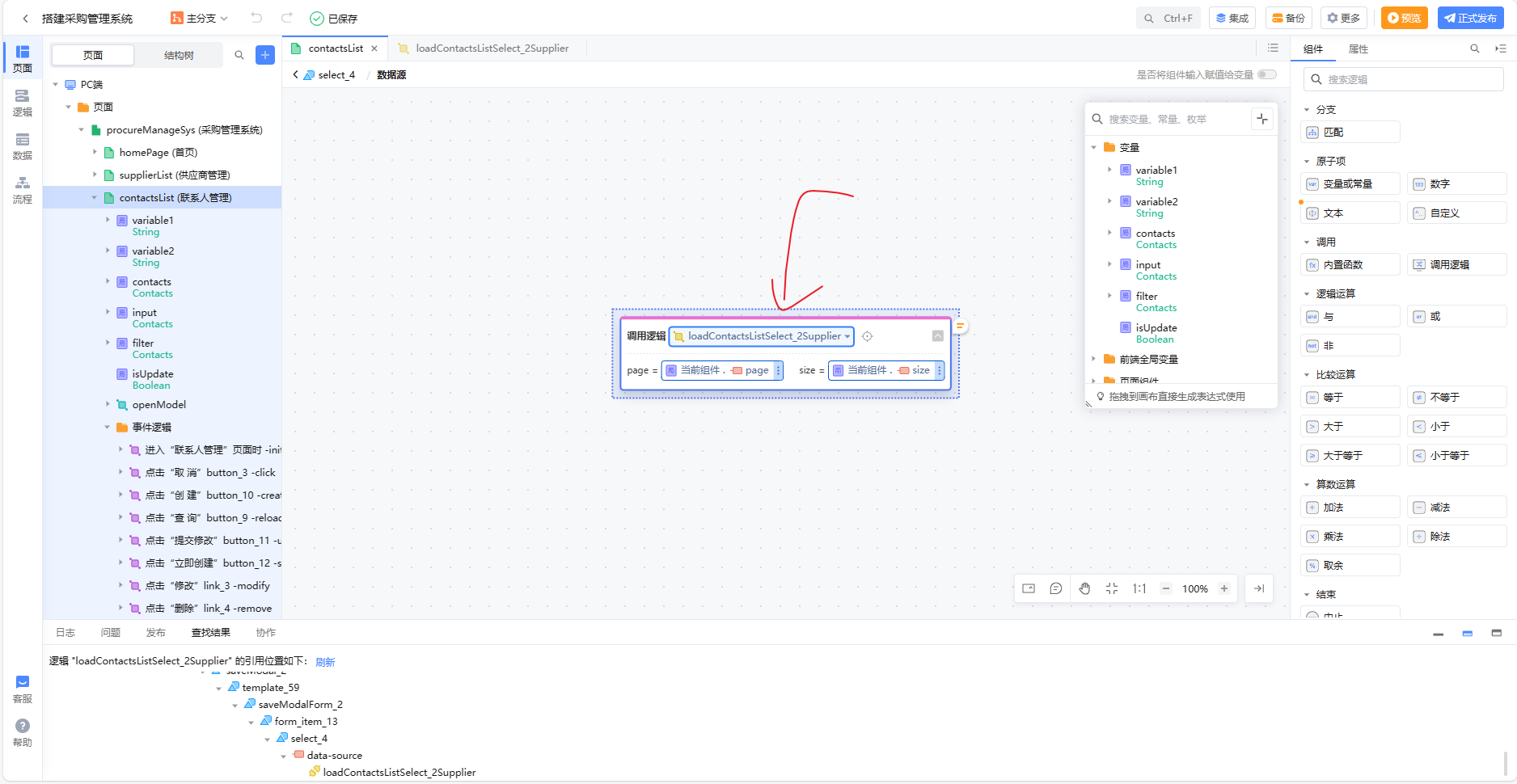
Task: Switch to the loadContactsListSelect_2Supplier editor tab
Action: click(x=483, y=48)
